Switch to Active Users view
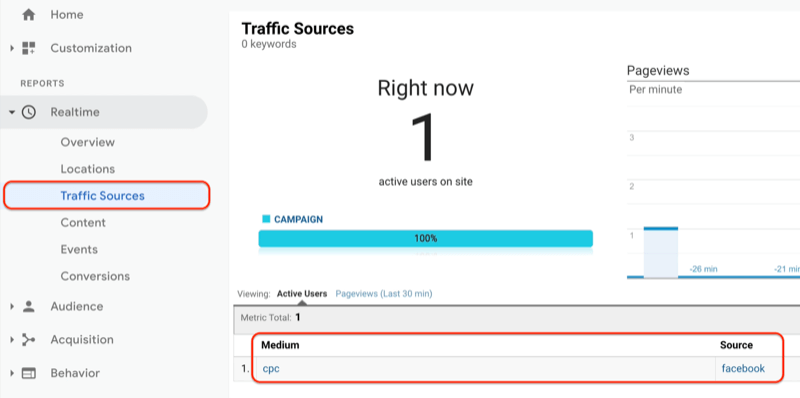800x398 pixels. [302, 294]
